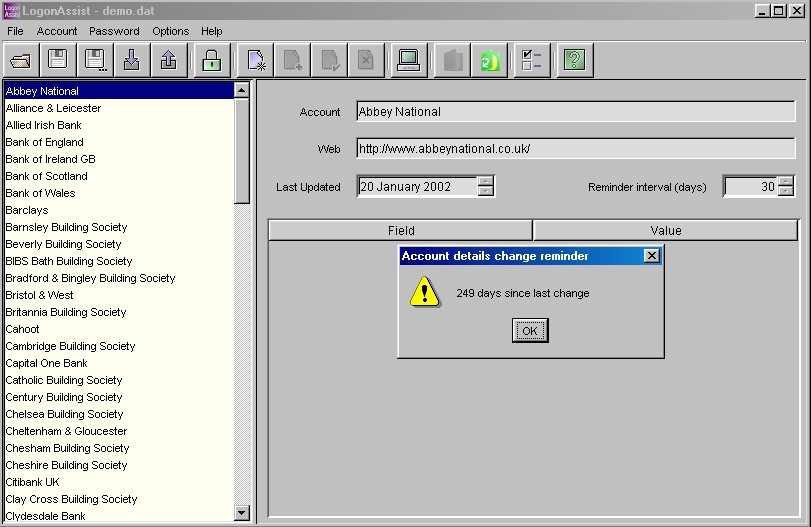Open the checklist options toolbar icon

point(532,60)
